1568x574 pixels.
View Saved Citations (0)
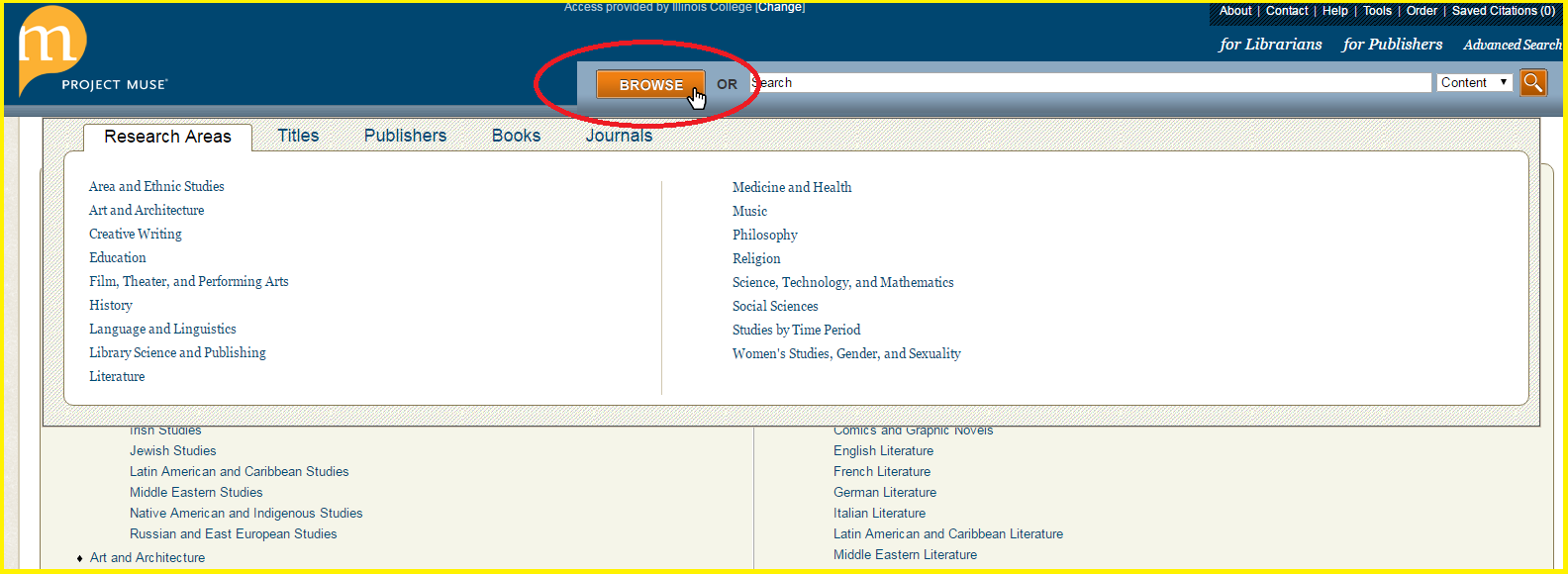point(1504,11)
